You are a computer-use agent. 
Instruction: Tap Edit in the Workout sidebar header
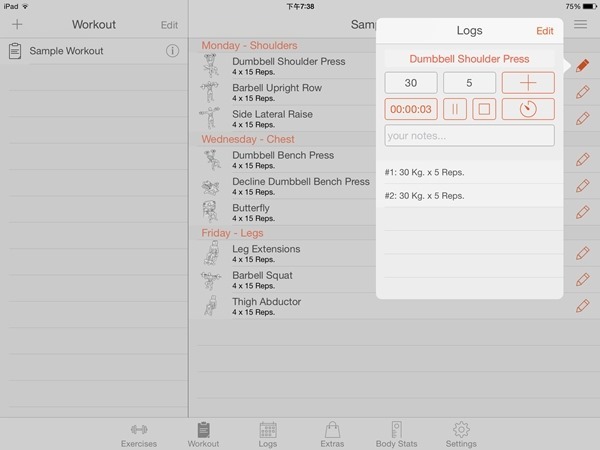(169, 25)
